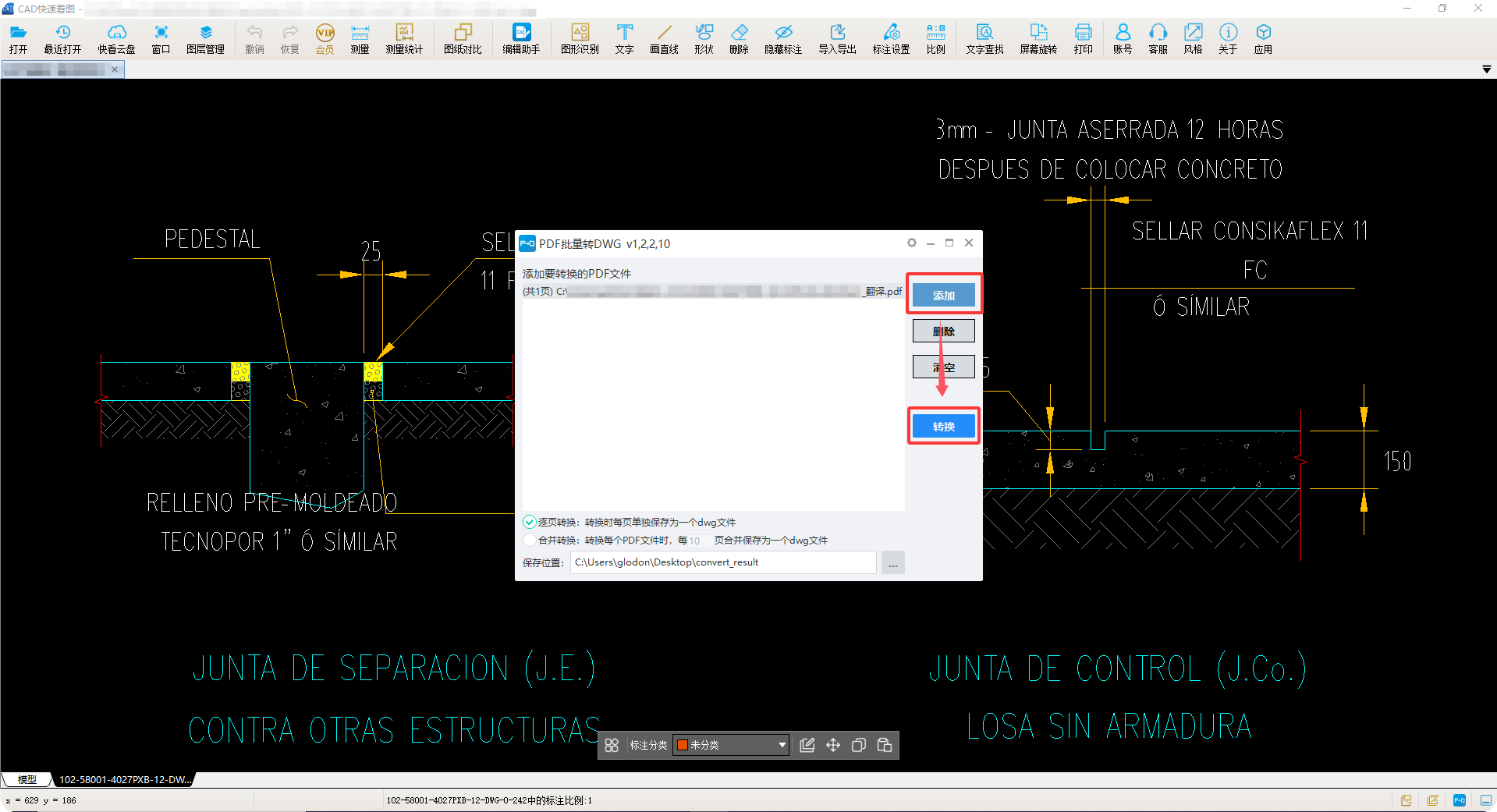Select 逐页转换 page-by-page conversion option
The image size is (1497, 812).
(x=530, y=522)
